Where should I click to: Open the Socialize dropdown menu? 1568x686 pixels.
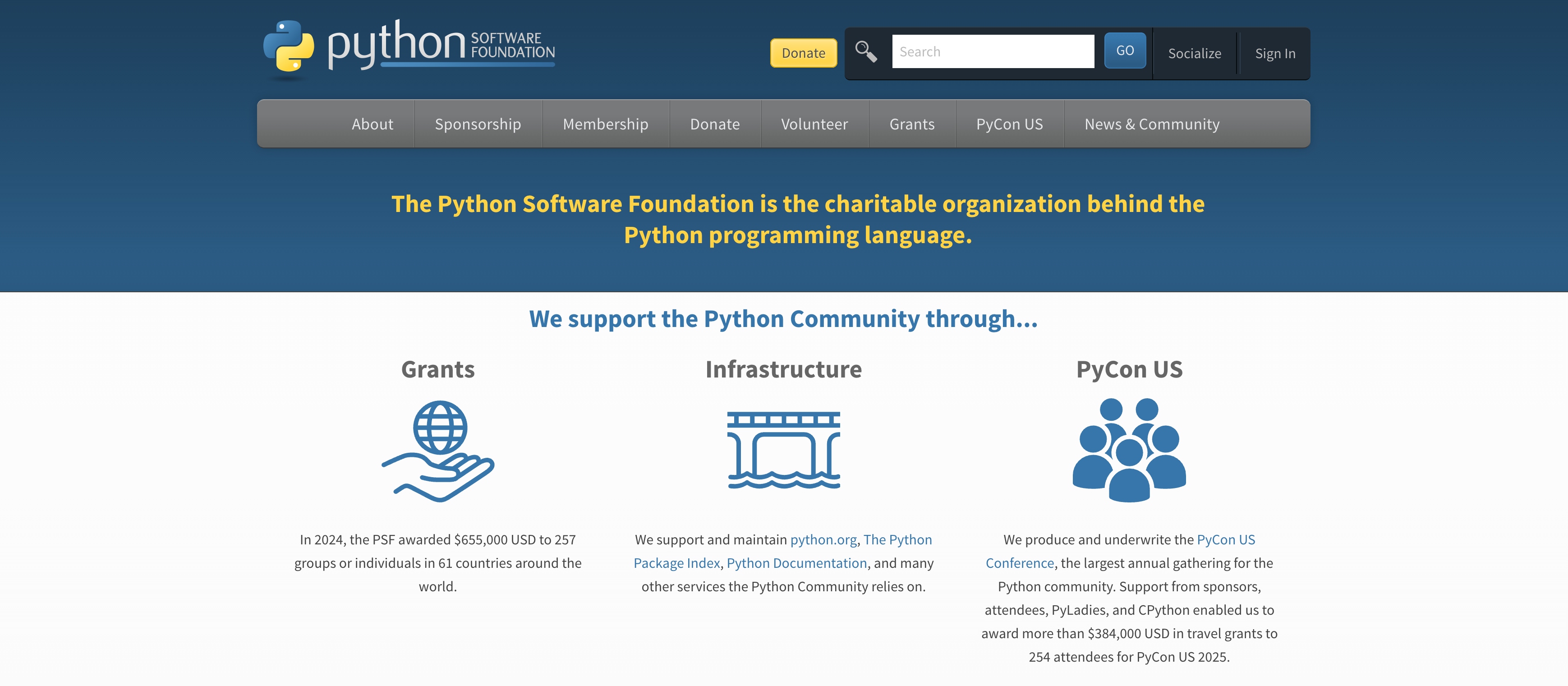[x=1194, y=54]
